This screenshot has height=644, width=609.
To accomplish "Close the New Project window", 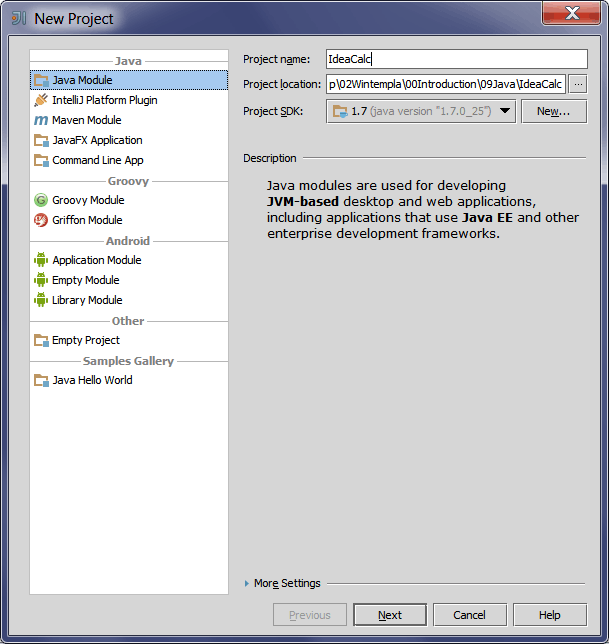I will tap(572, 13).
